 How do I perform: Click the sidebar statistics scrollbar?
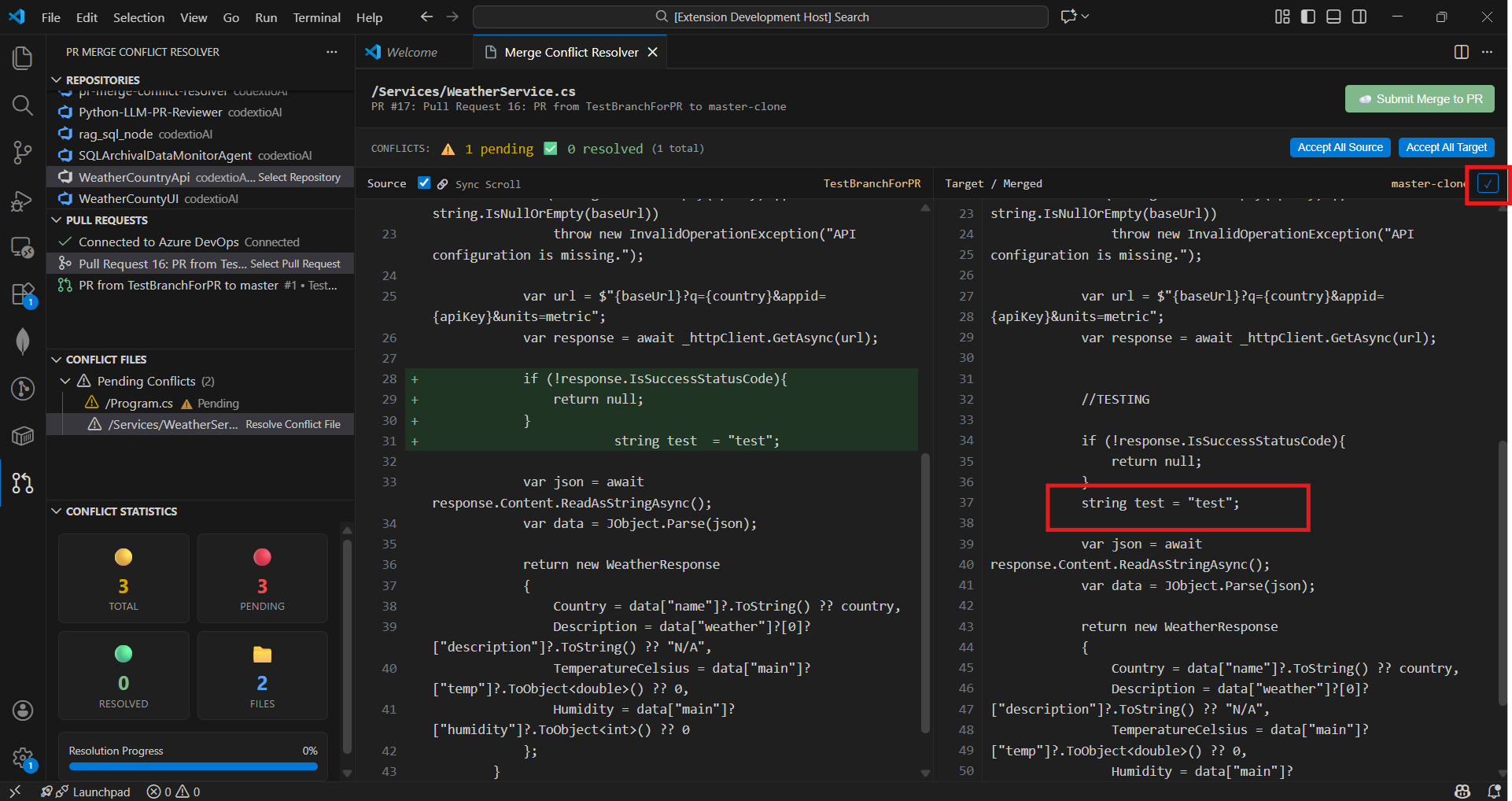[x=347, y=645]
